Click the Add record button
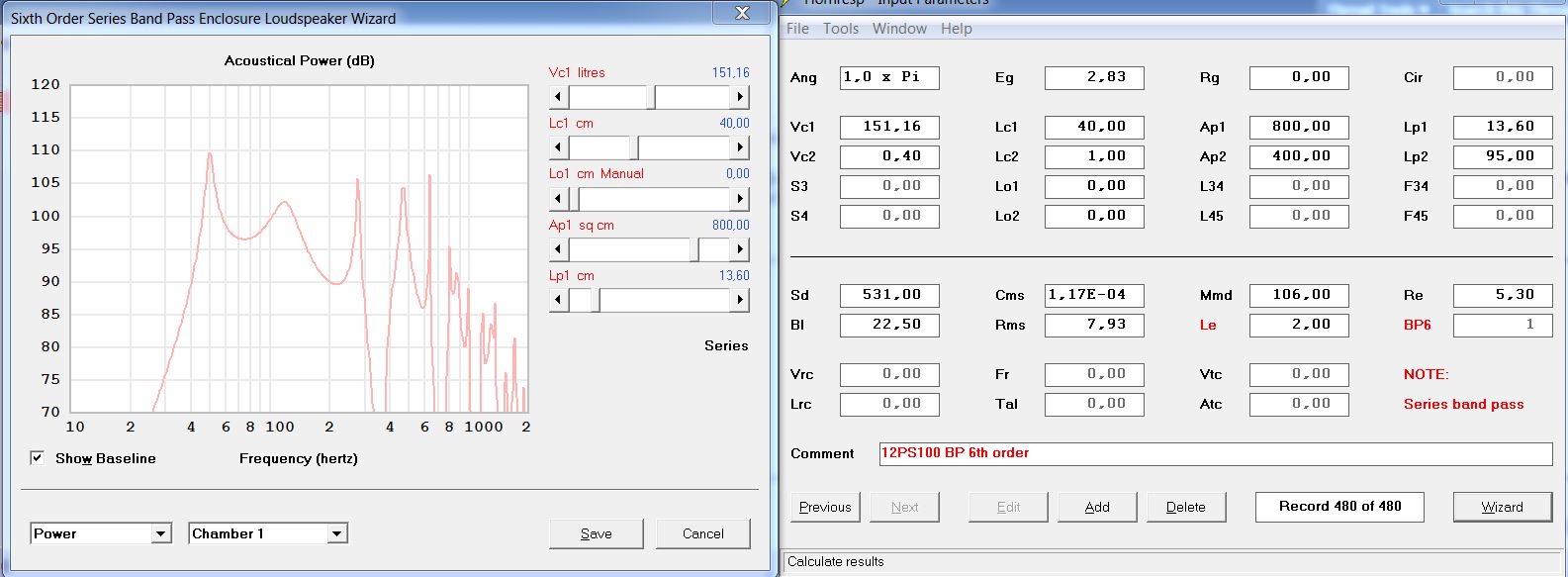This screenshot has width=1568, height=577. pos(1097,507)
